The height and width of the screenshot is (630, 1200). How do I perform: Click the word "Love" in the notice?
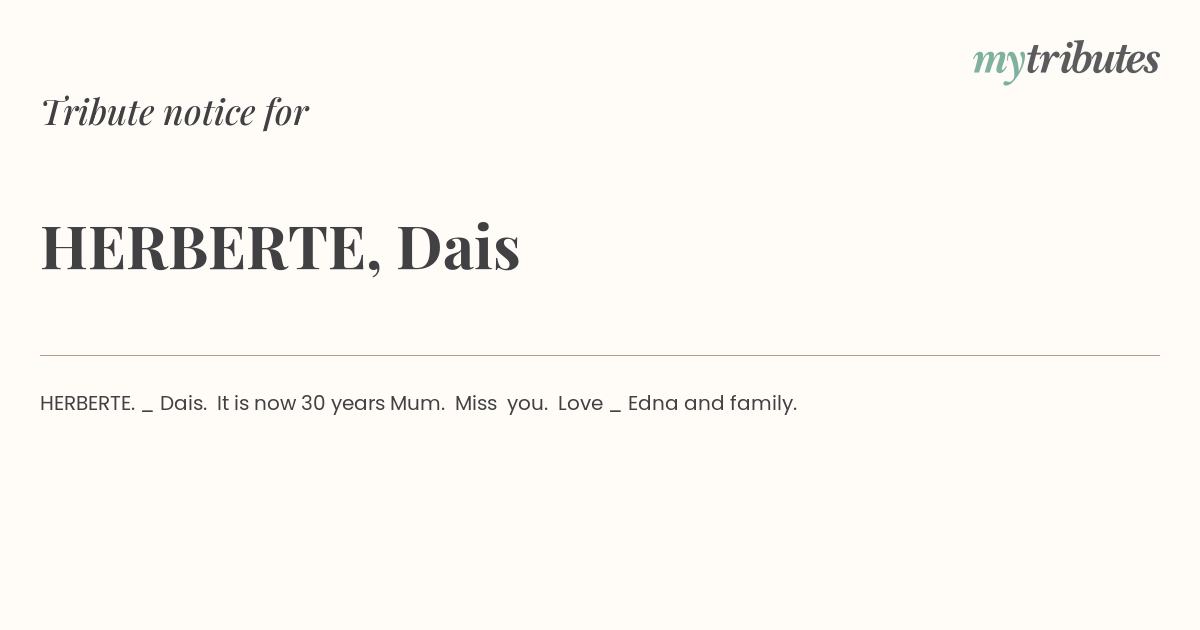(x=580, y=403)
